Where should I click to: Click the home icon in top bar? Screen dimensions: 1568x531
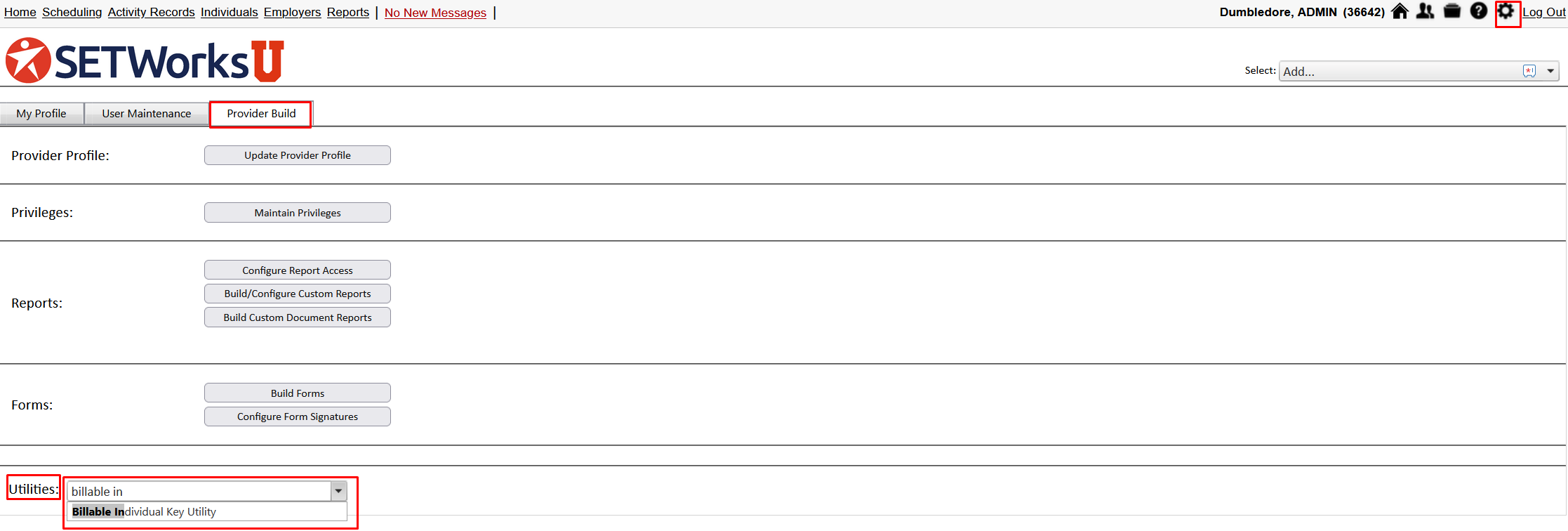1400,11
